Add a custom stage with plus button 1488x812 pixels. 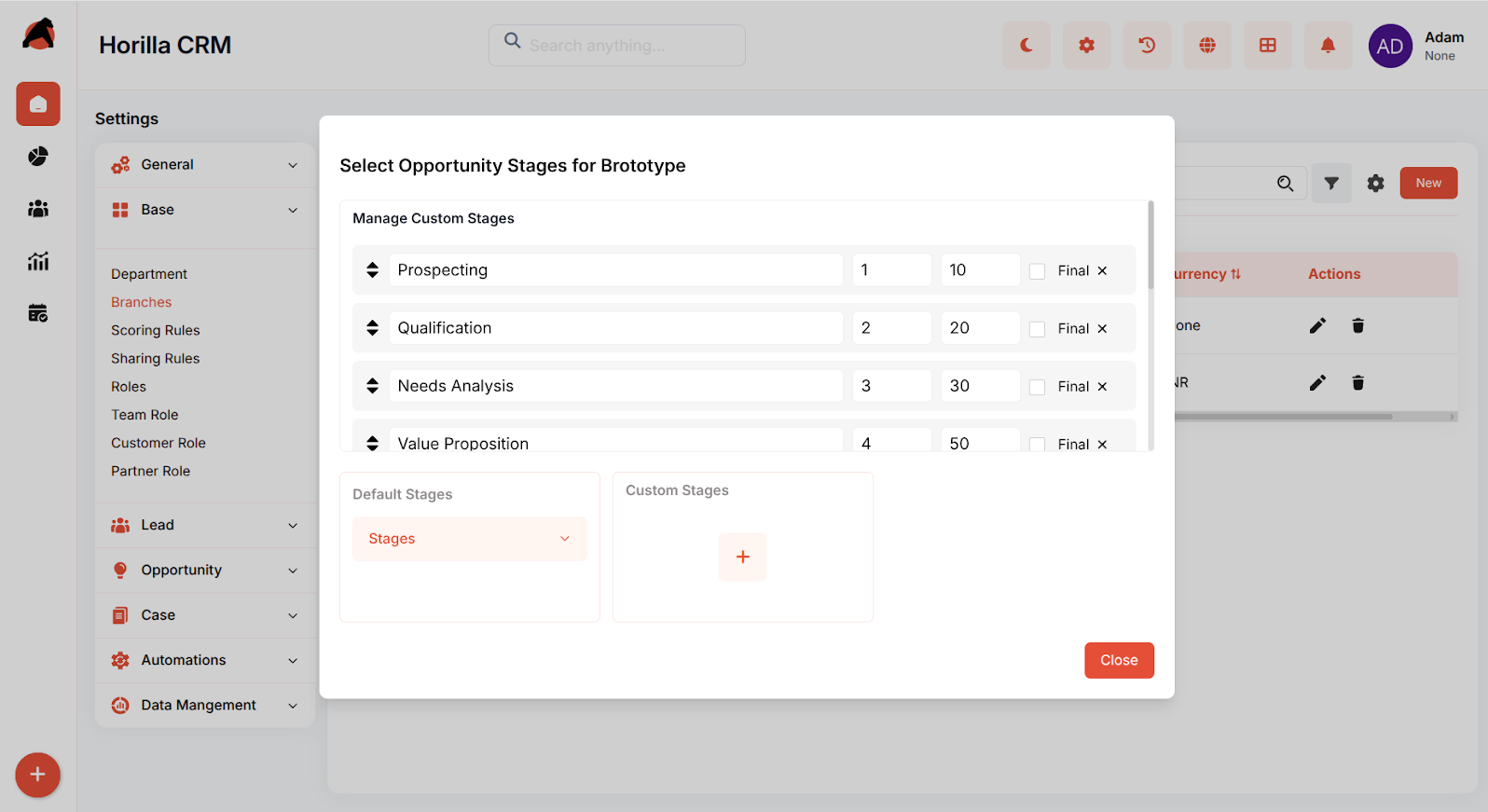[x=743, y=557]
